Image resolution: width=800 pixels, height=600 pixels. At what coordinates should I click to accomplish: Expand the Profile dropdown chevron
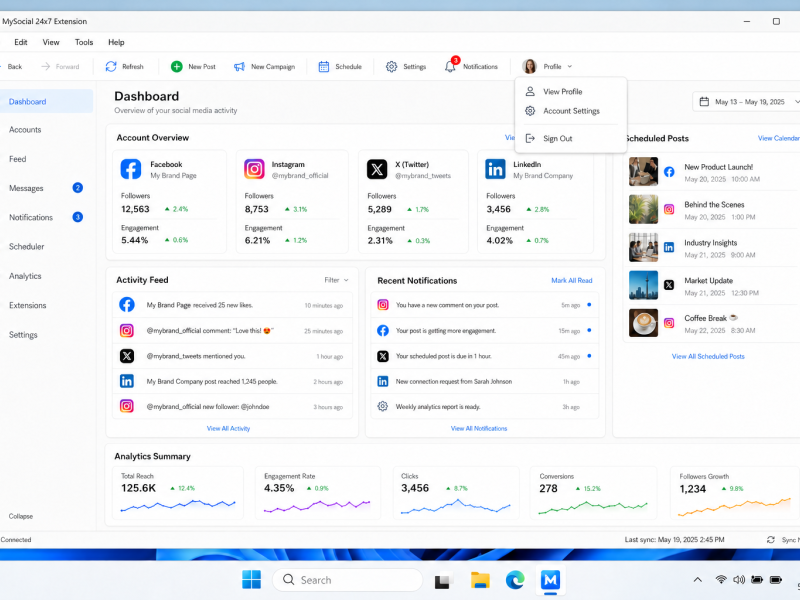(570, 66)
